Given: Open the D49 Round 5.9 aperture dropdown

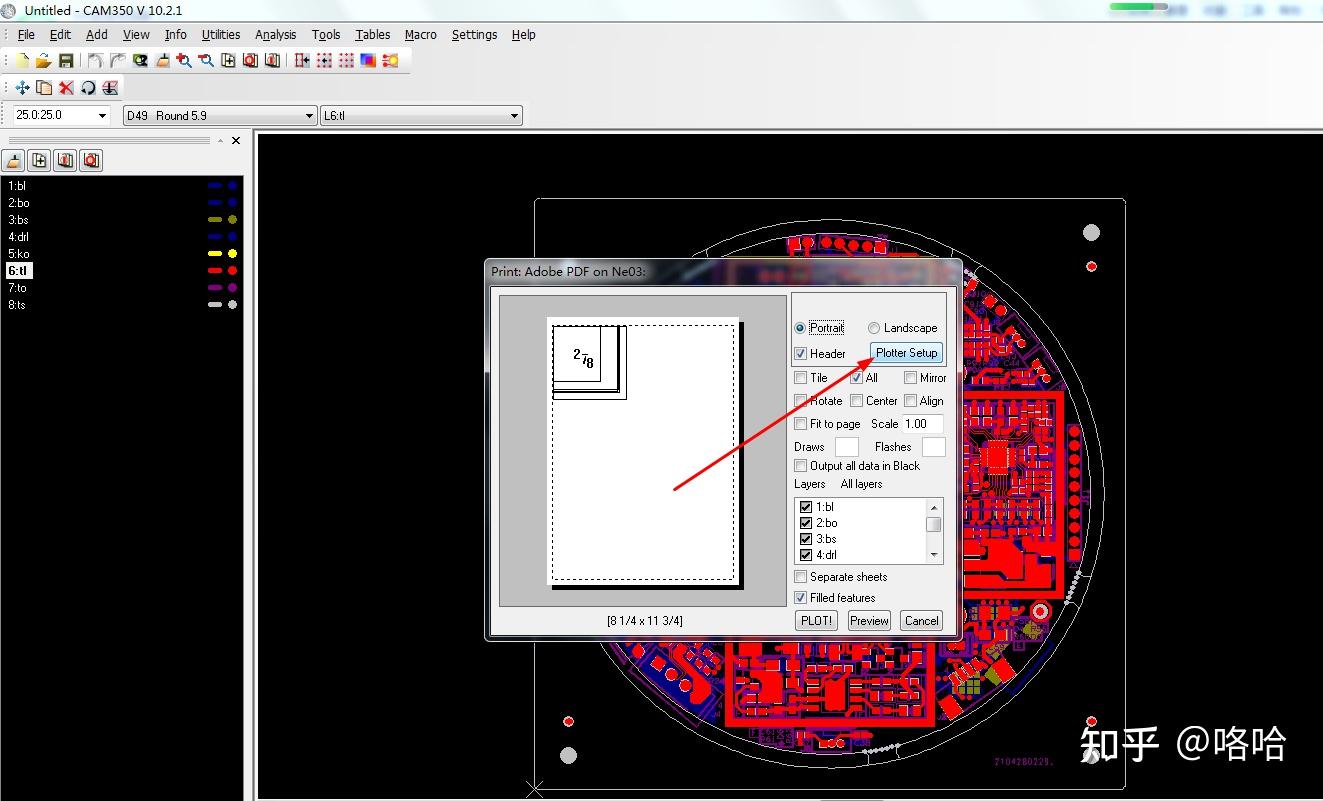Looking at the screenshot, I should 309,116.
